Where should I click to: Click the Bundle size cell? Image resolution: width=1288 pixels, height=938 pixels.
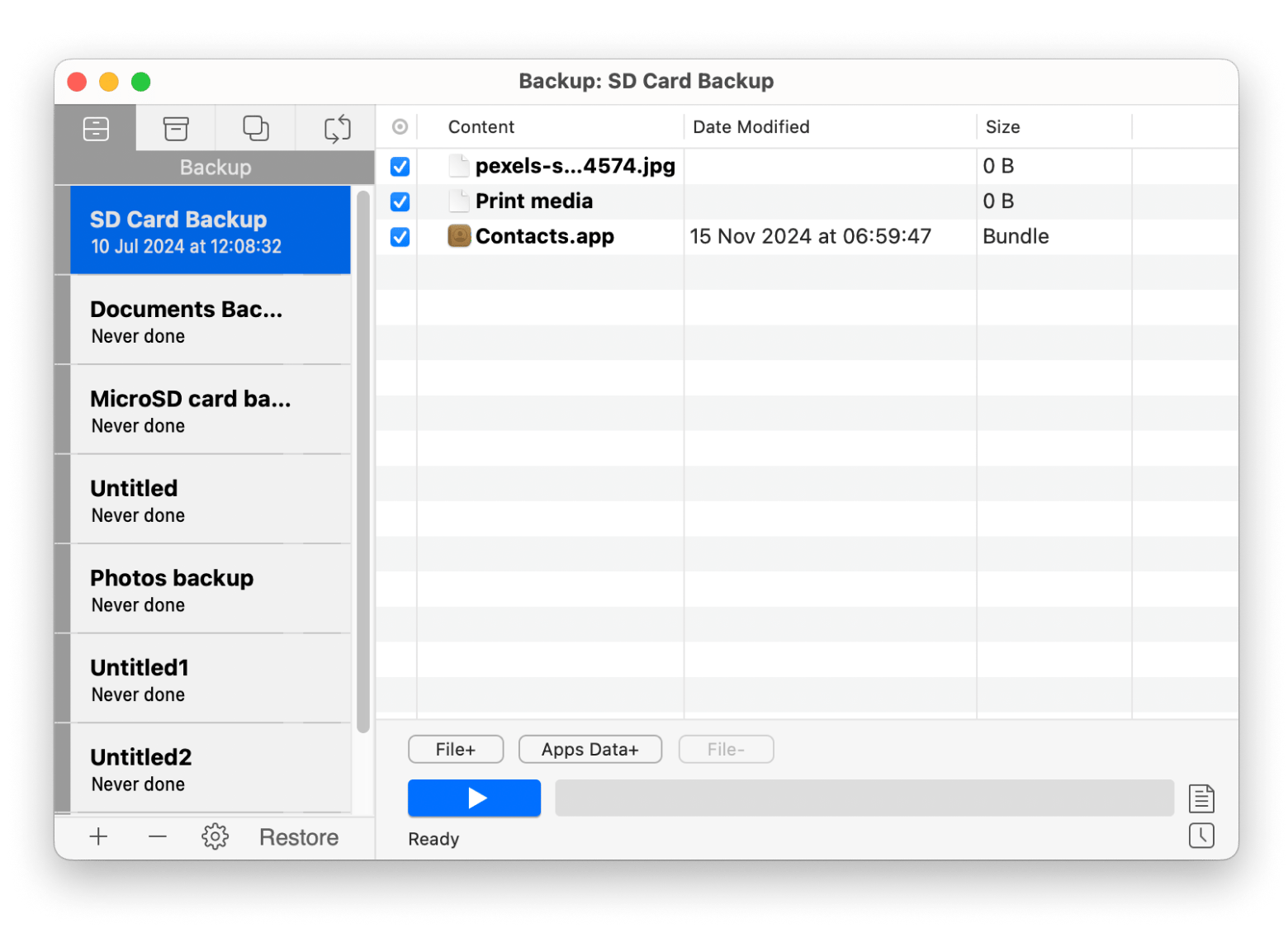click(x=1016, y=236)
